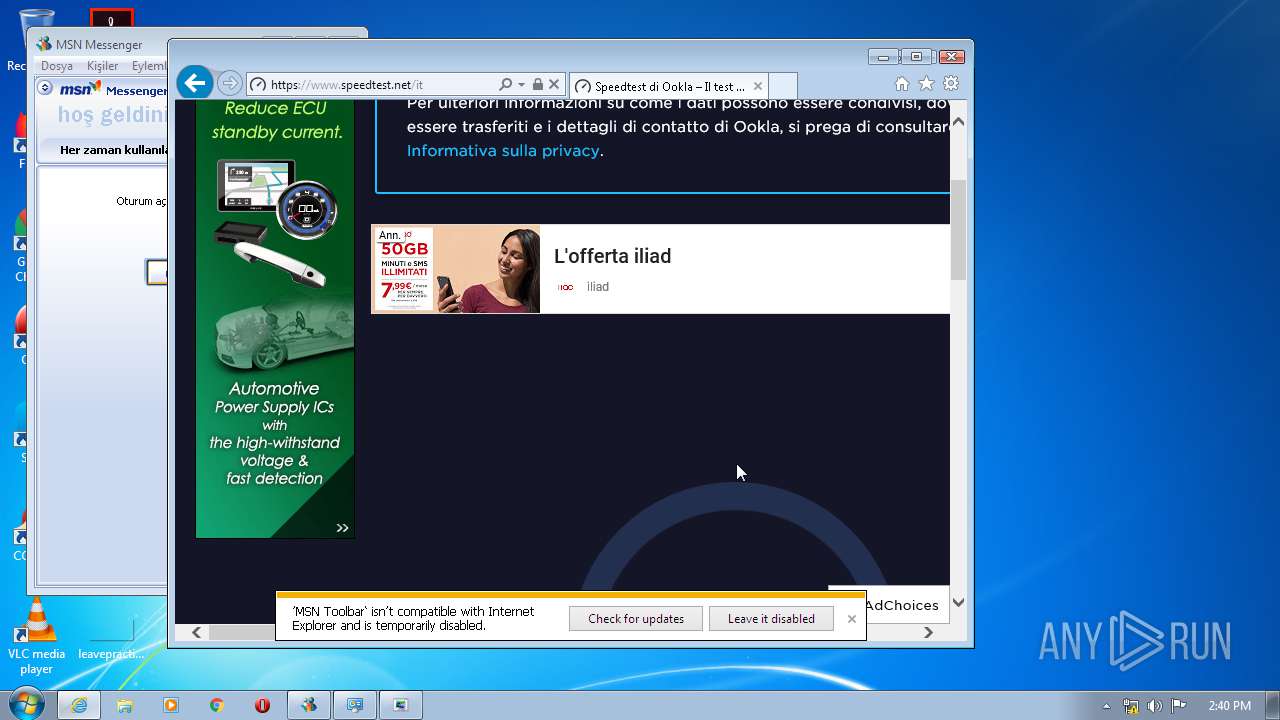Click the horizontal scrollbar left arrow
This screenshot has width=1280, height=720.
[197, 632]
